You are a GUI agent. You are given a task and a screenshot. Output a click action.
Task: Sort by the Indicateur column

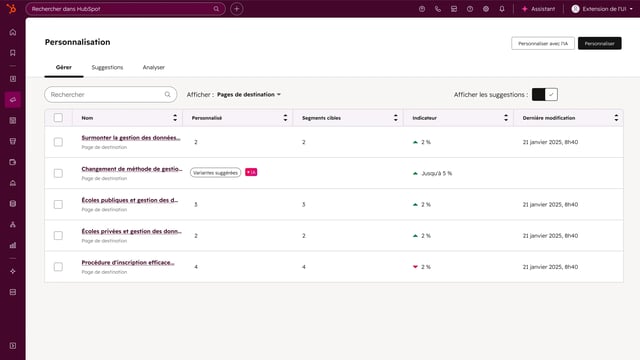click(x=506, y=118)
